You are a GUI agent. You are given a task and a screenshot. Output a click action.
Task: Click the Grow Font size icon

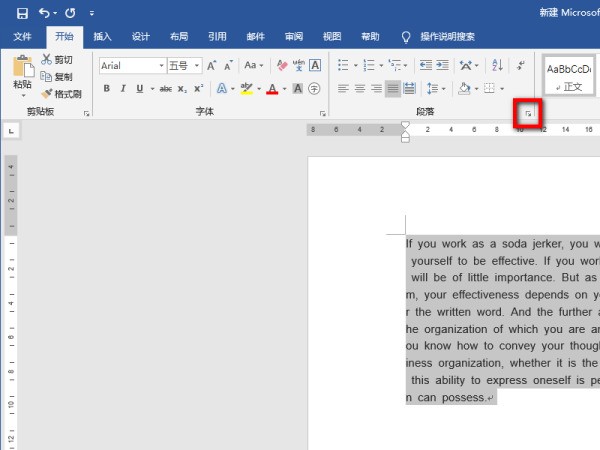212,65
